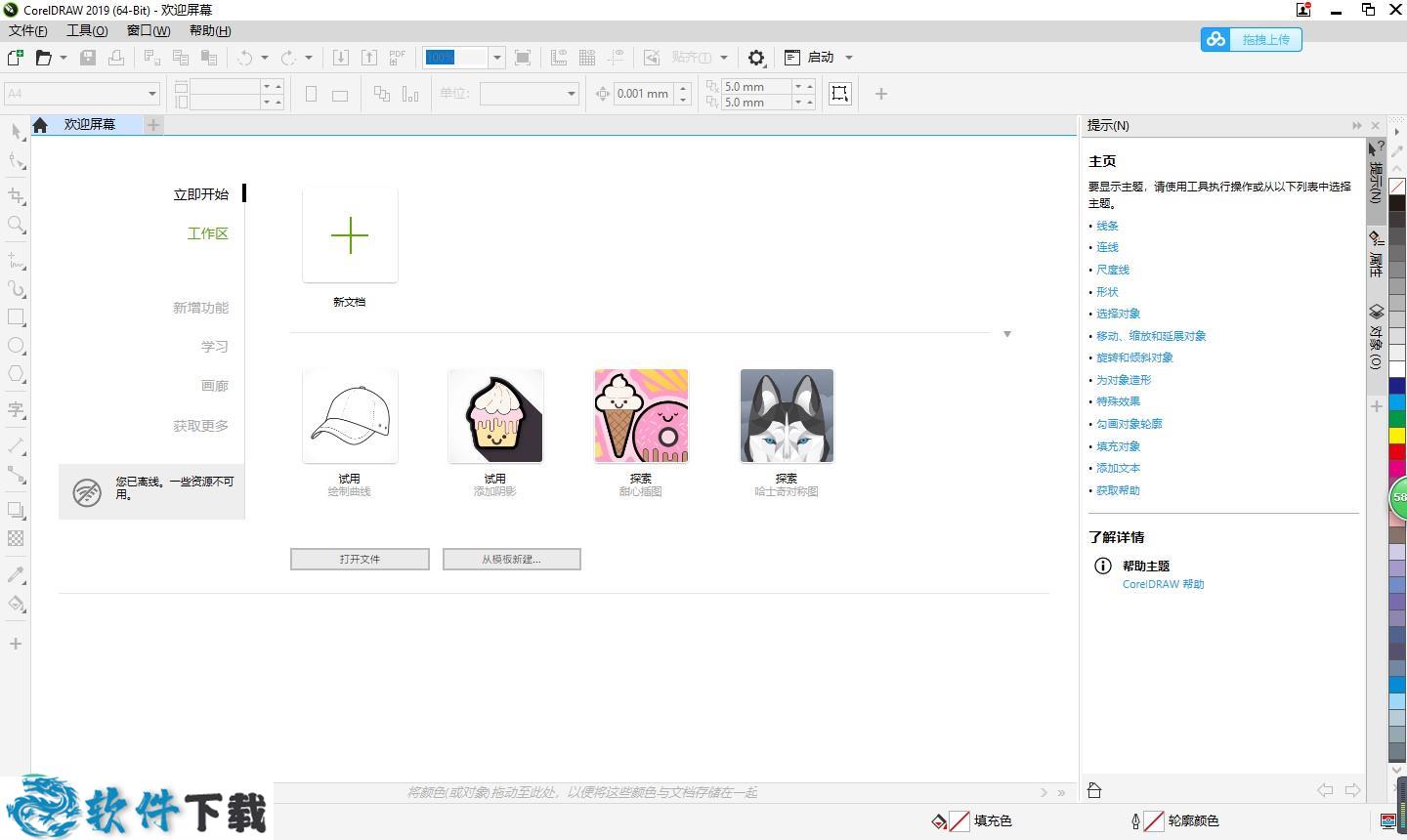Image resolution: width=1407 pixels, height=840 pixels.
Task: Open the husky 哈士奇对称图 thumbnail
Action: (x=787, y=416)
